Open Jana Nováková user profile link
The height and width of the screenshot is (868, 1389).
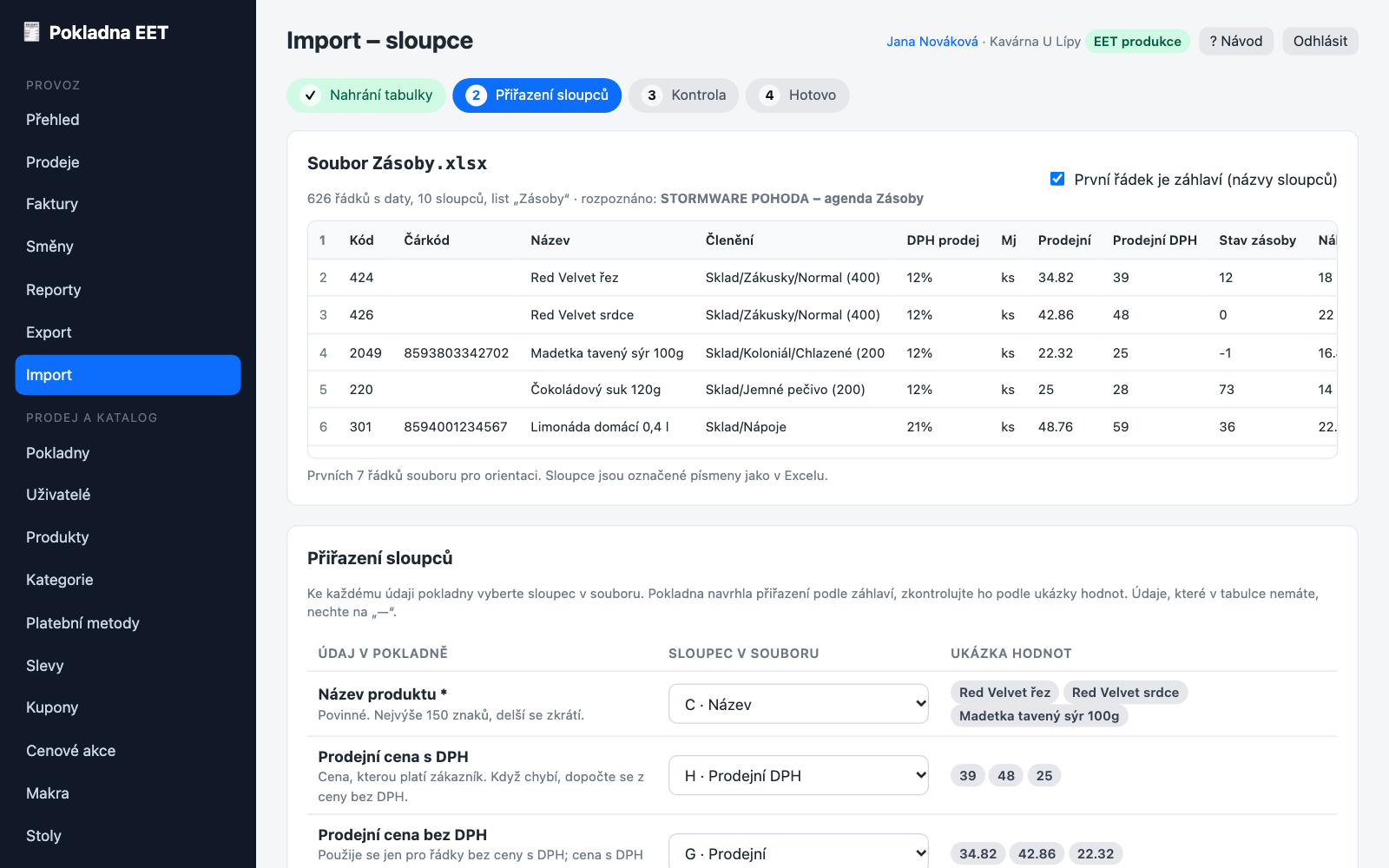(x=932, y=42)
